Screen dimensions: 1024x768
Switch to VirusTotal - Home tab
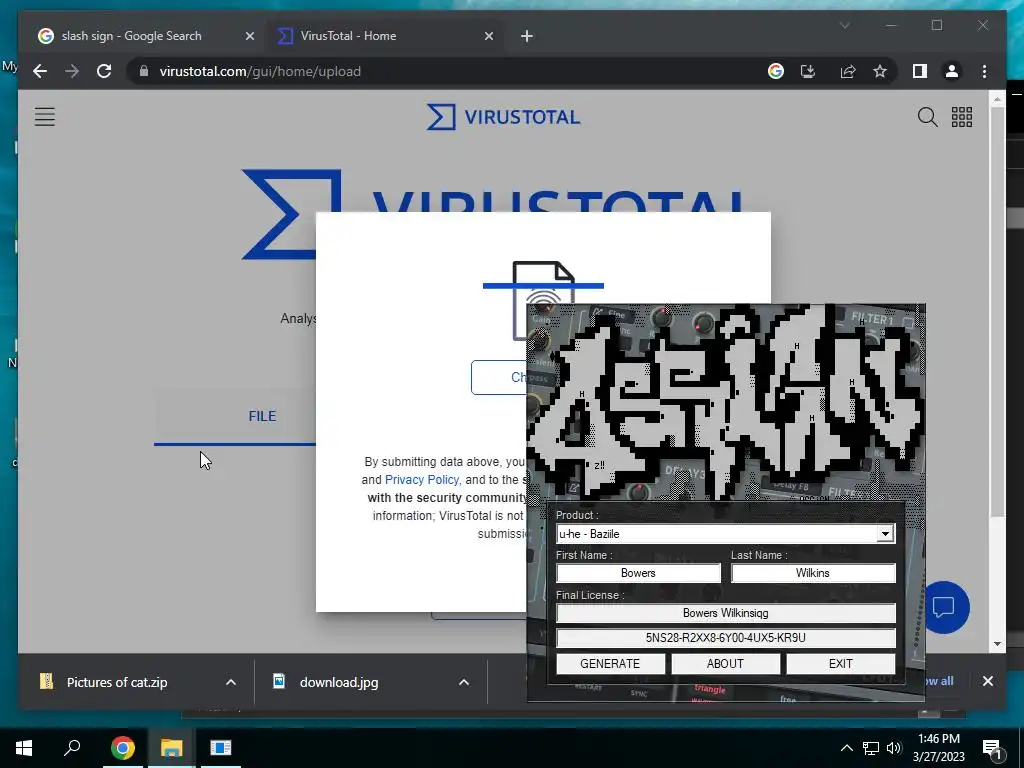tap(347, 36)
